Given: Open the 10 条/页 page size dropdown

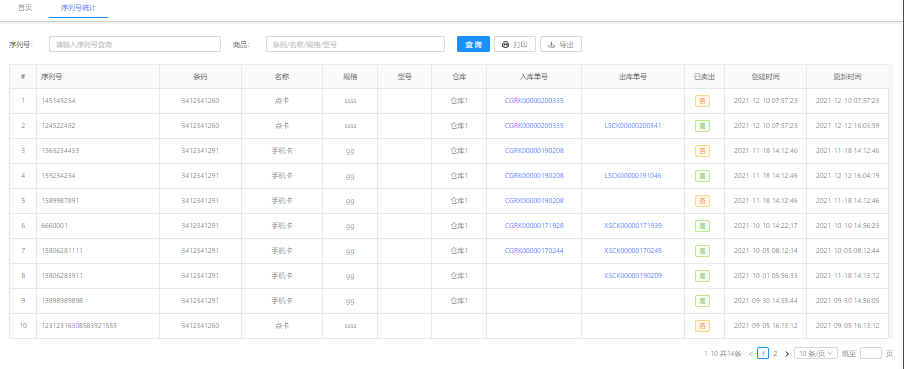Looking at the screenshot, I should point(815,353).
